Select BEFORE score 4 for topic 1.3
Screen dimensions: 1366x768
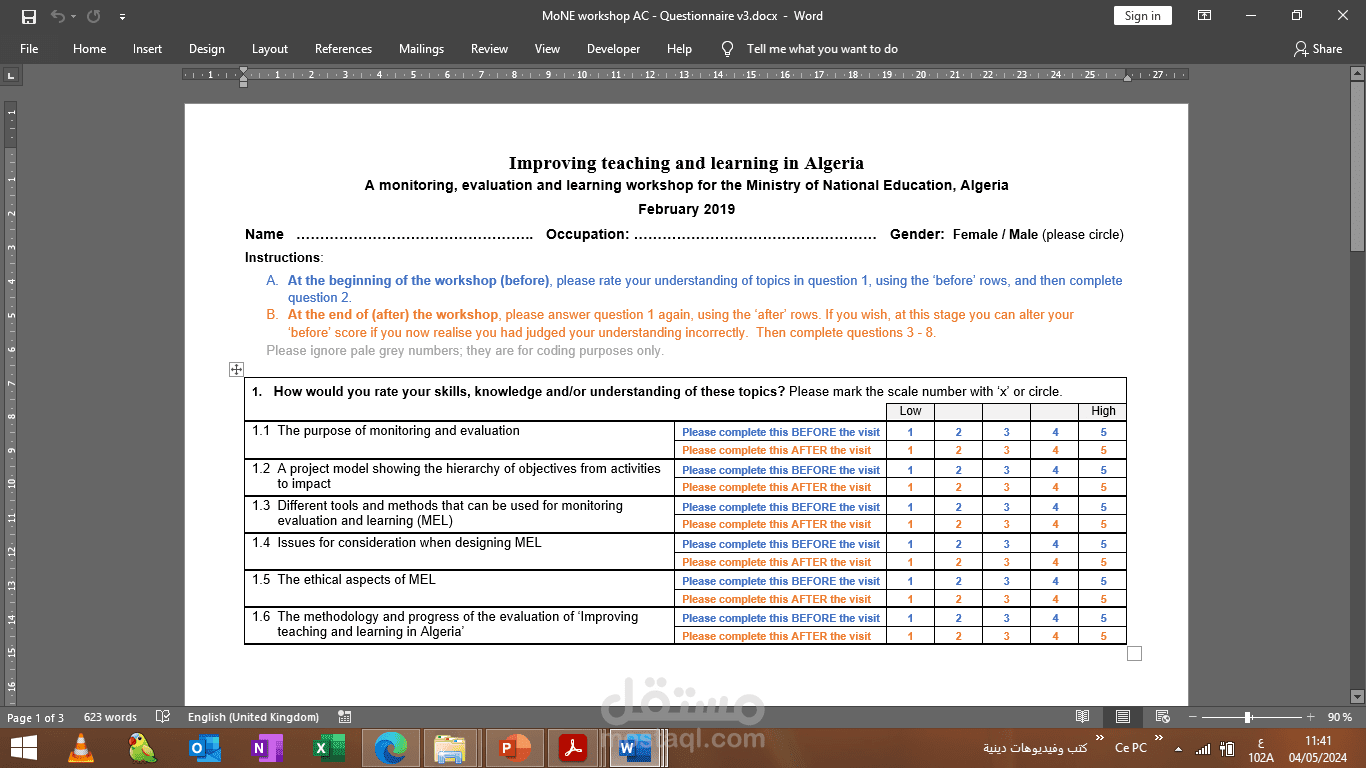coord(1055,507)
